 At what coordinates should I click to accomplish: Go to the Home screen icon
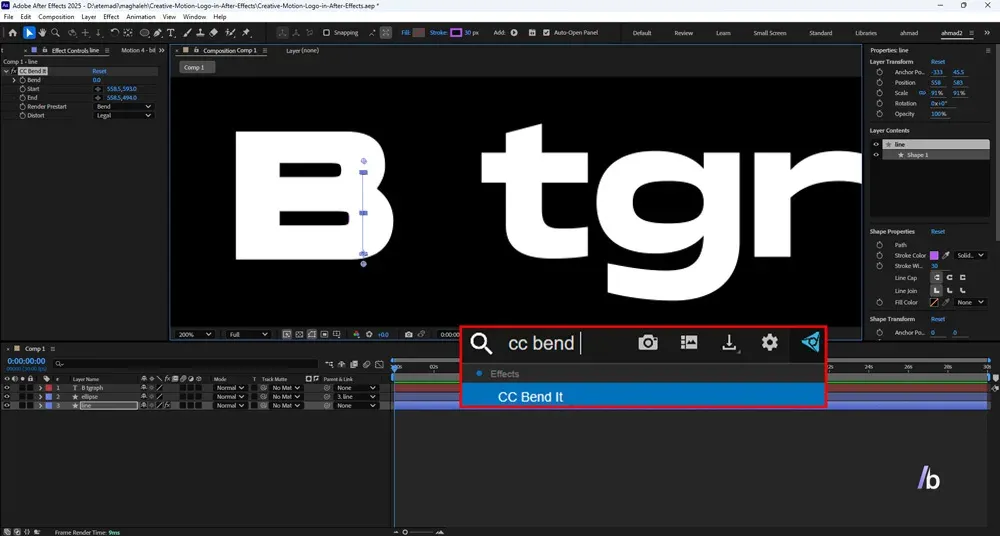[12, 33]
